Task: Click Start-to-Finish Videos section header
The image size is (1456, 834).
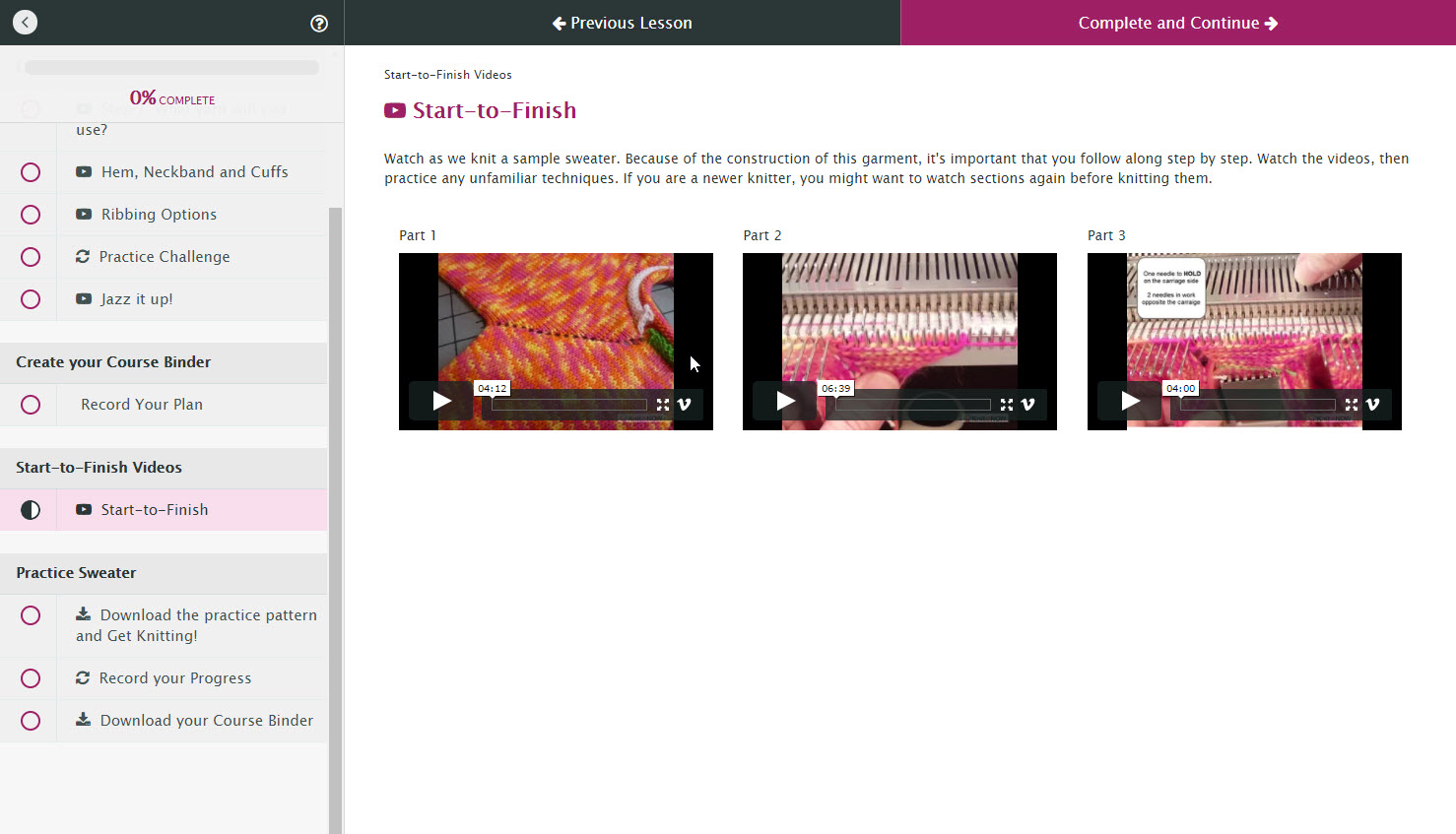Action: tap(164, 468)
